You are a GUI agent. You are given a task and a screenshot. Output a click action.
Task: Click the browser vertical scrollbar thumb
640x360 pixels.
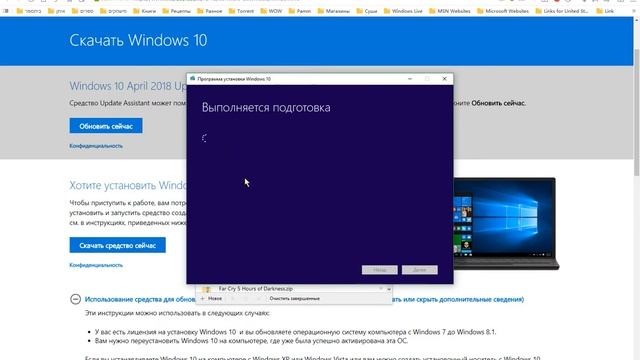pyautogui.click(x=636, y=112)
